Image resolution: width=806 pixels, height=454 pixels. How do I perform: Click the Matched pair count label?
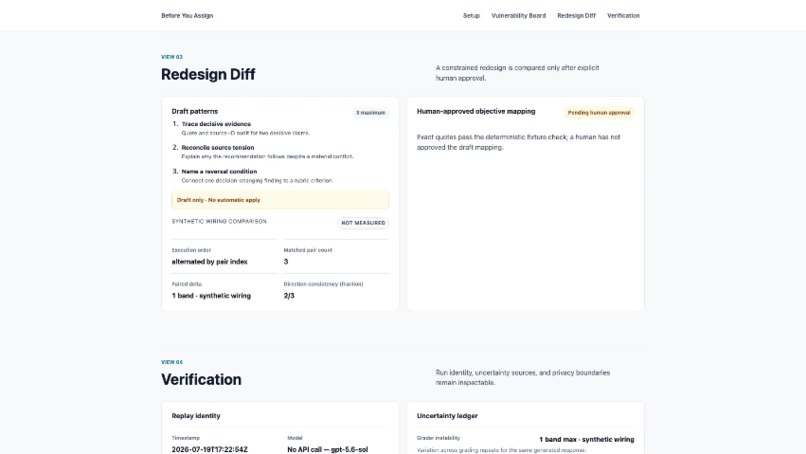coord(308,250)
